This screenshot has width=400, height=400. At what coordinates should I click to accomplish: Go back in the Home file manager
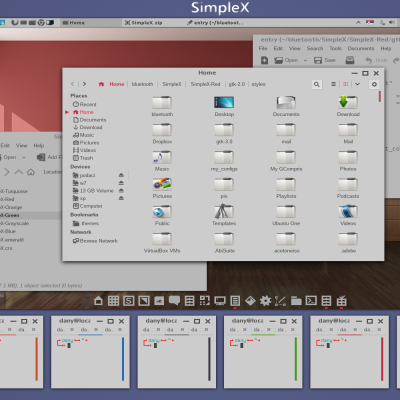click(x=72, y=84)
